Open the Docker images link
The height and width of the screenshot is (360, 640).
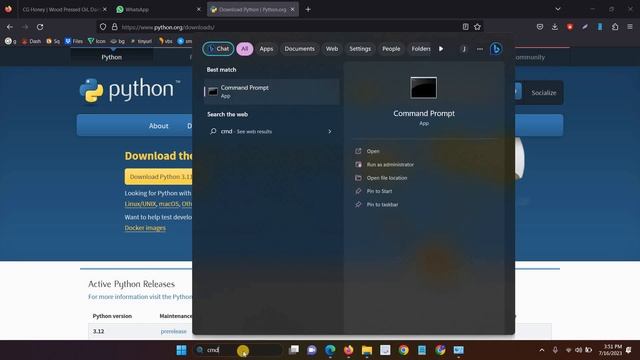pyautogui.click(x=145, y=228)
